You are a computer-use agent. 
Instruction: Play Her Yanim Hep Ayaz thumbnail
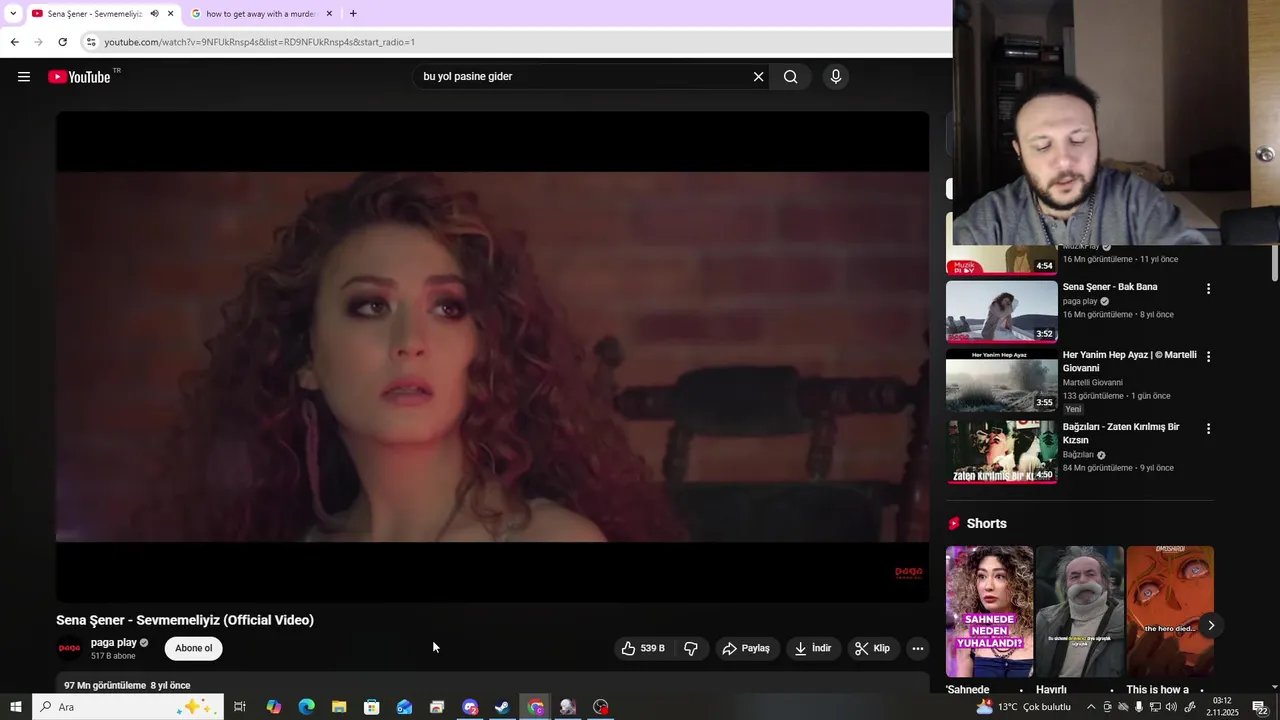tap(1001, 380)
